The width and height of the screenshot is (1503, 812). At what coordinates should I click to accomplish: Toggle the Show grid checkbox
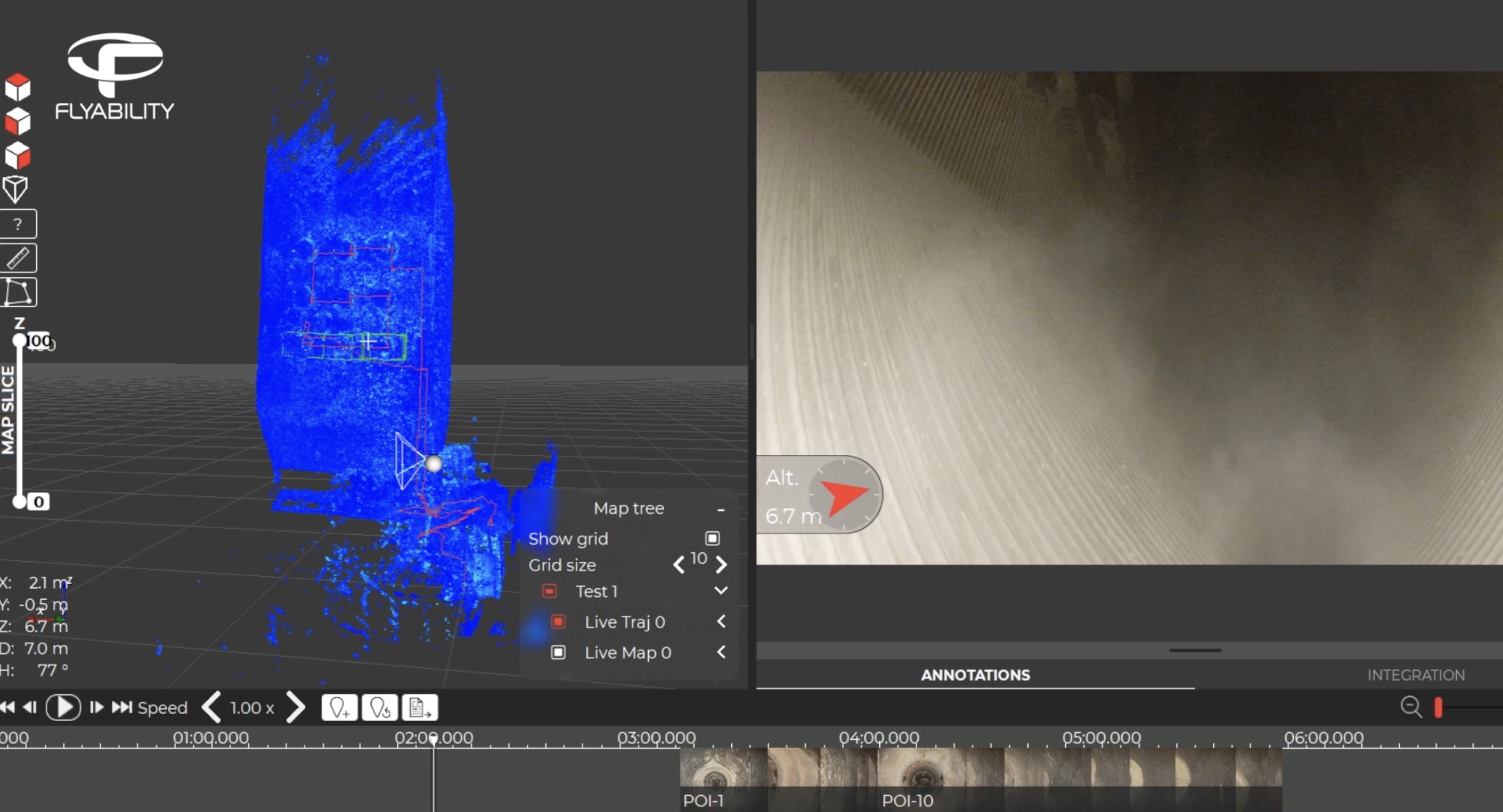(713, 538)
